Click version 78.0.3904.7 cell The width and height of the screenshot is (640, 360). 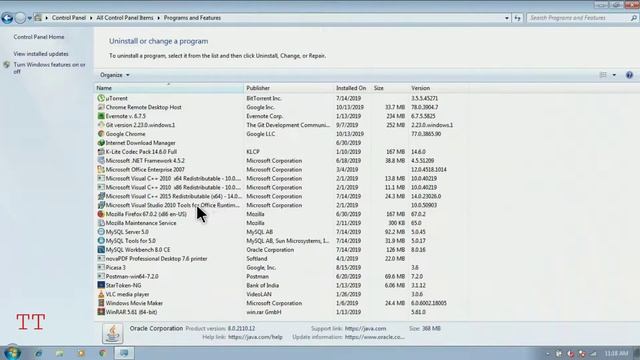pos(424,107)
